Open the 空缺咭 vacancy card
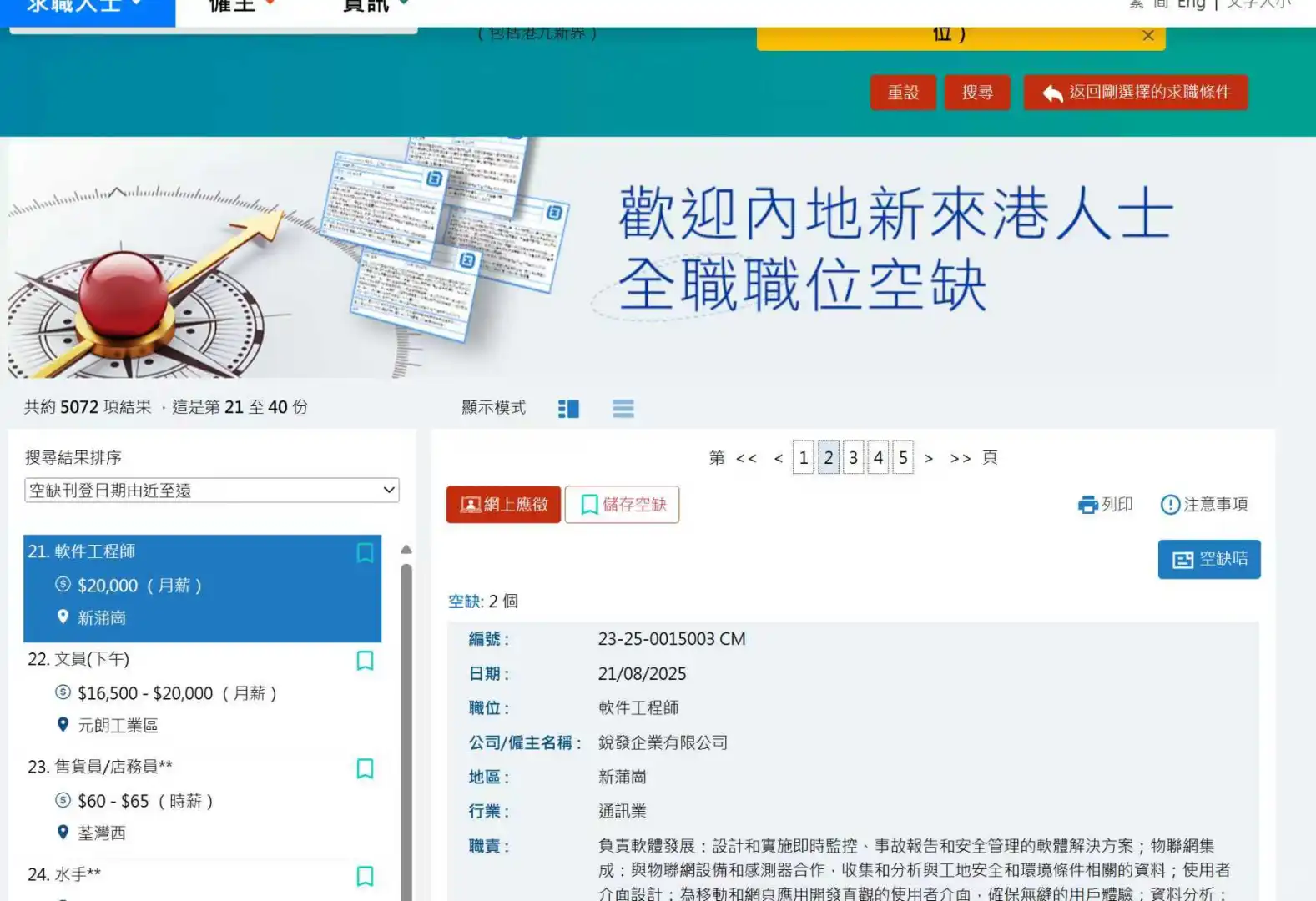This screenshot has height=901, width=1316. click(1209, 559)
